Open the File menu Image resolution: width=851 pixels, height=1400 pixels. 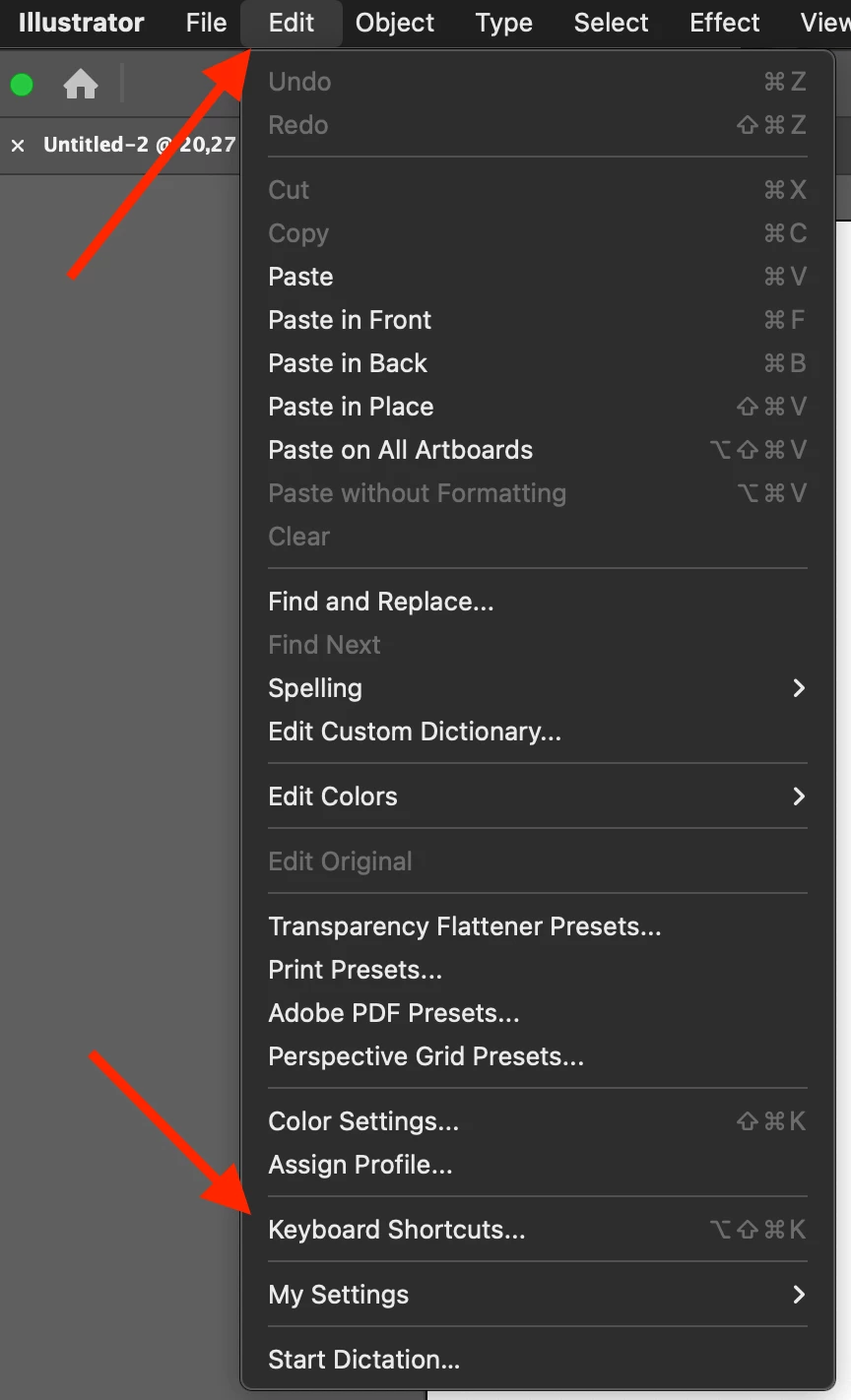pyautogui.click(x=206, y=23)
